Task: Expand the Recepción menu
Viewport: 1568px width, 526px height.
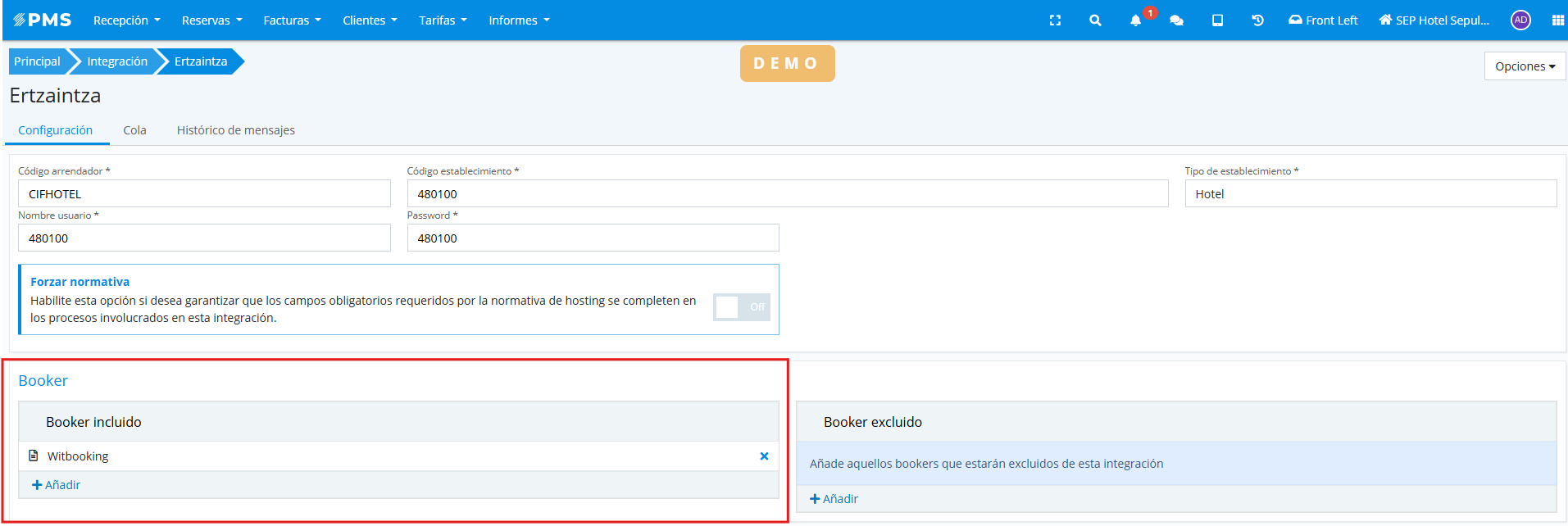Action: point(126,20)
